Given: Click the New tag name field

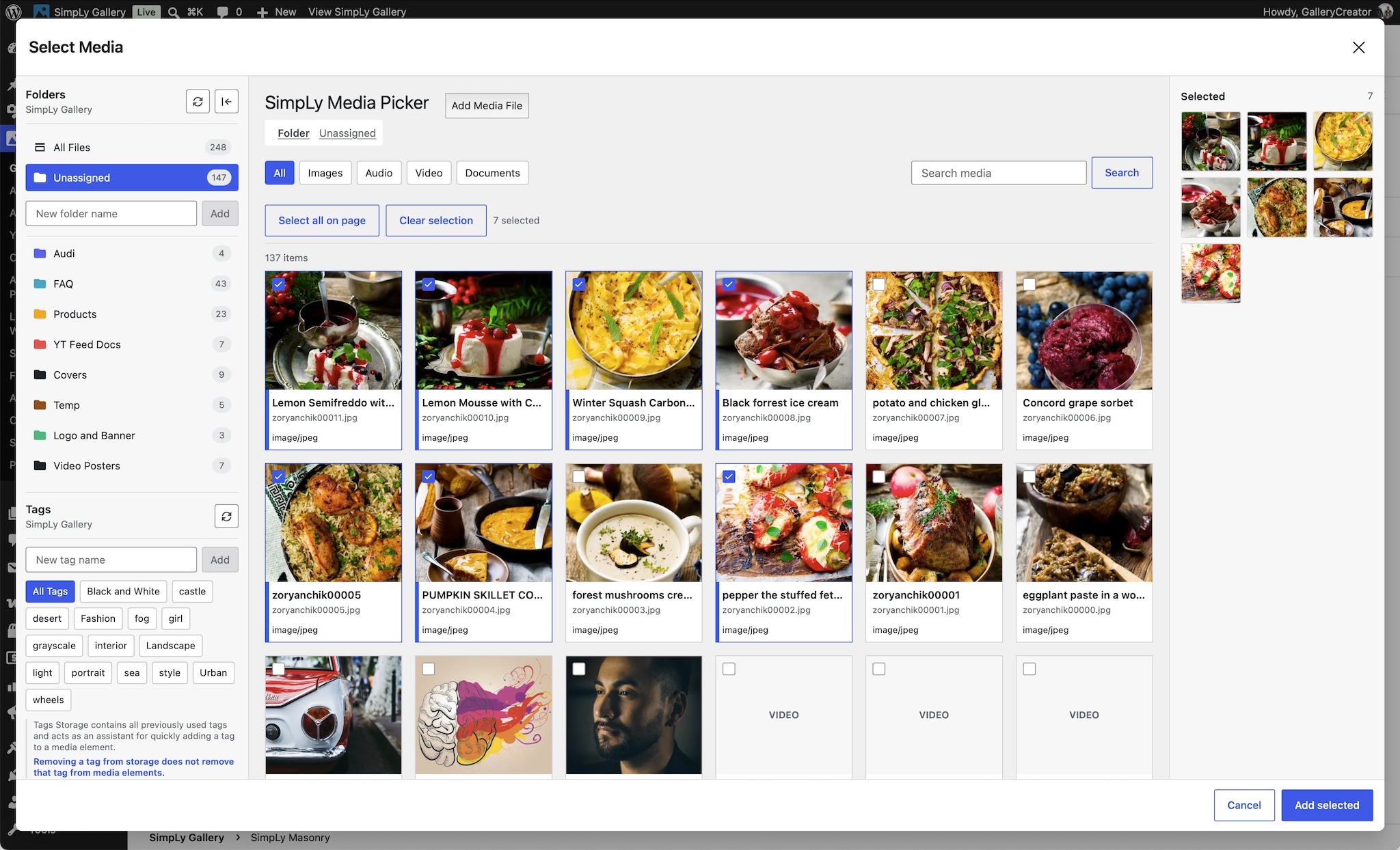Looking at the screenshot, I should (x=111, y=560).
